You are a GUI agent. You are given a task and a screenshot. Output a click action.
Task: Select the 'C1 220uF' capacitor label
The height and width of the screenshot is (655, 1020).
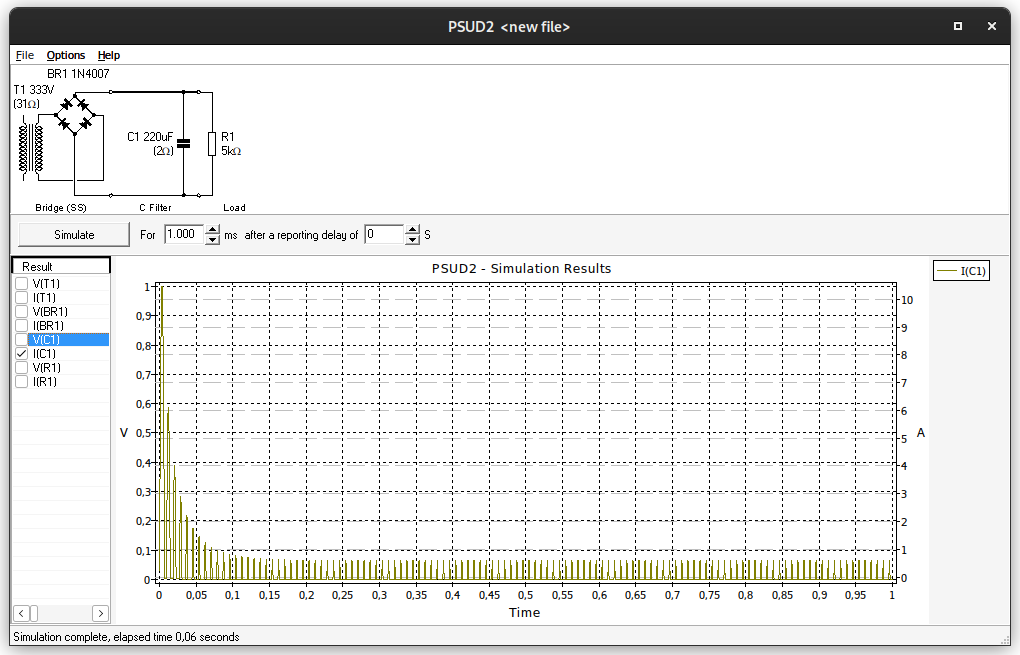(150, 137)
